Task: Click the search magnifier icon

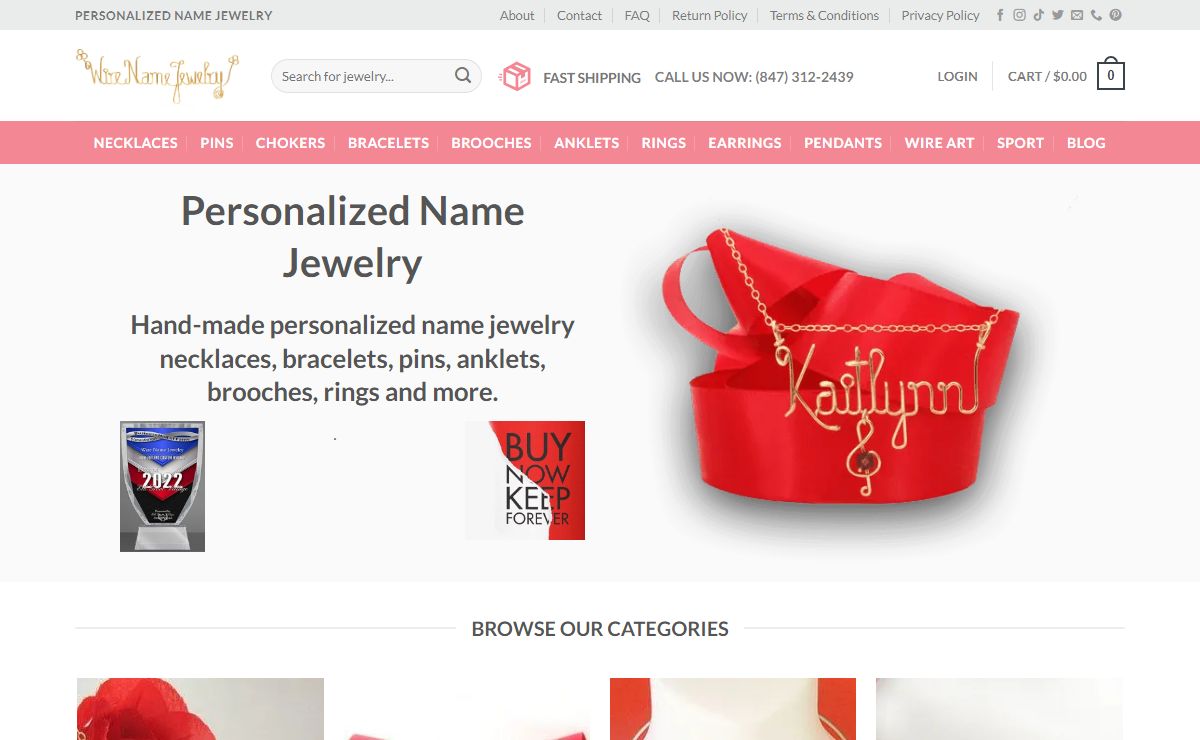Action: pyautogui.click(x=463, y=76)
